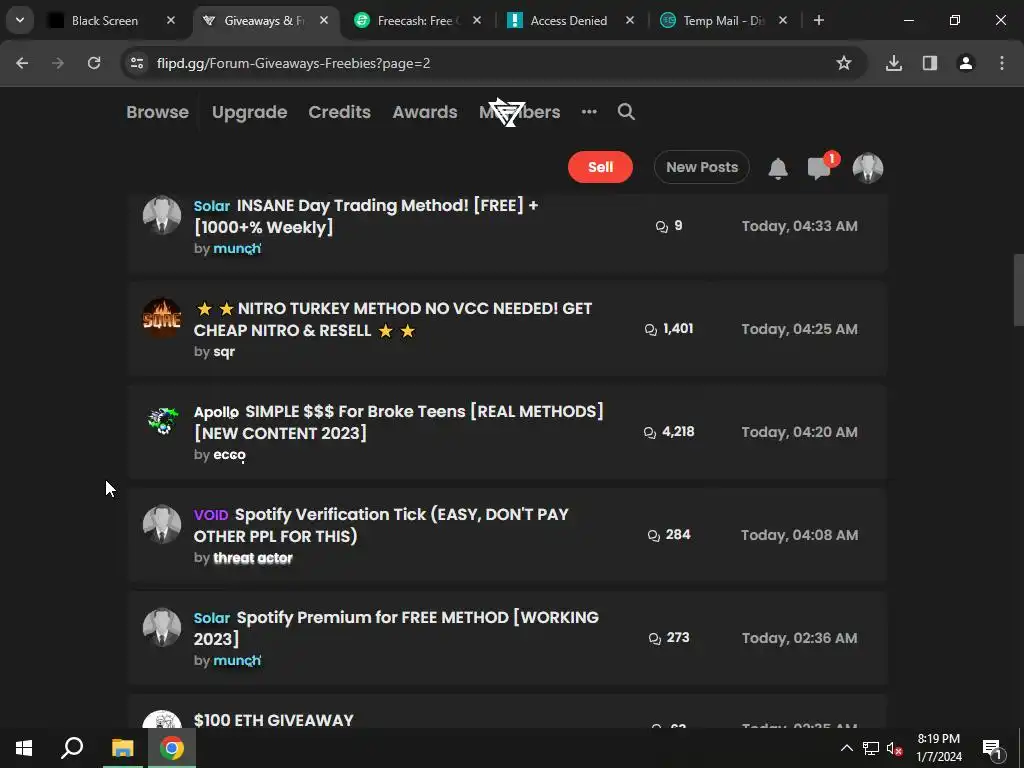The height and width of the screenshot is (768, 1024).
Task: Open Windows notification center
Action: [993, 748]
